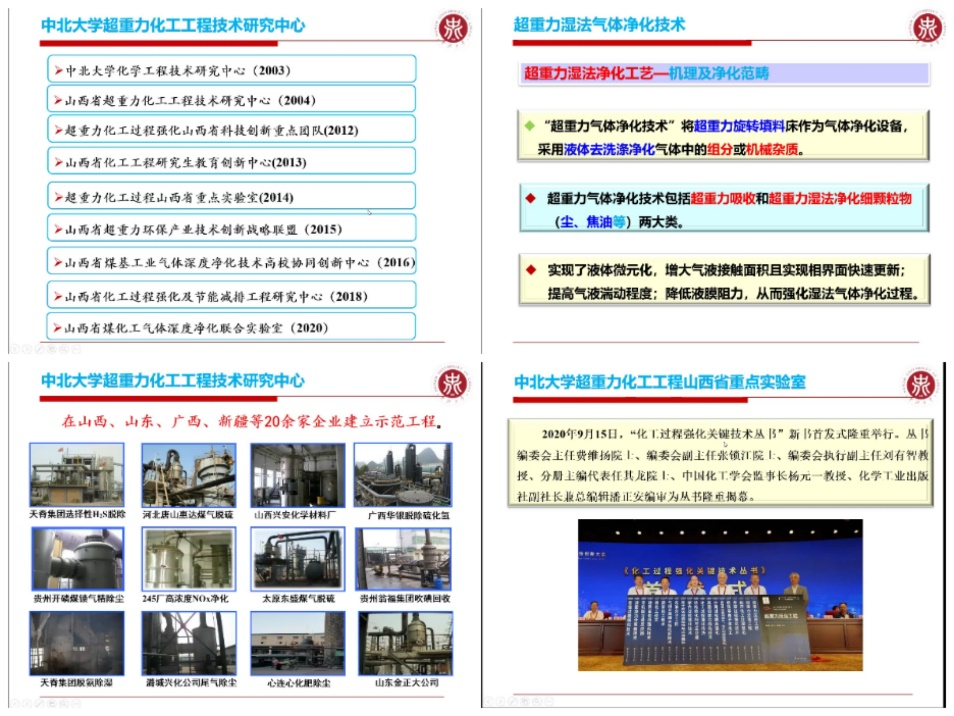Click the university emblem on the gas purification slide

tap(925, 27)
